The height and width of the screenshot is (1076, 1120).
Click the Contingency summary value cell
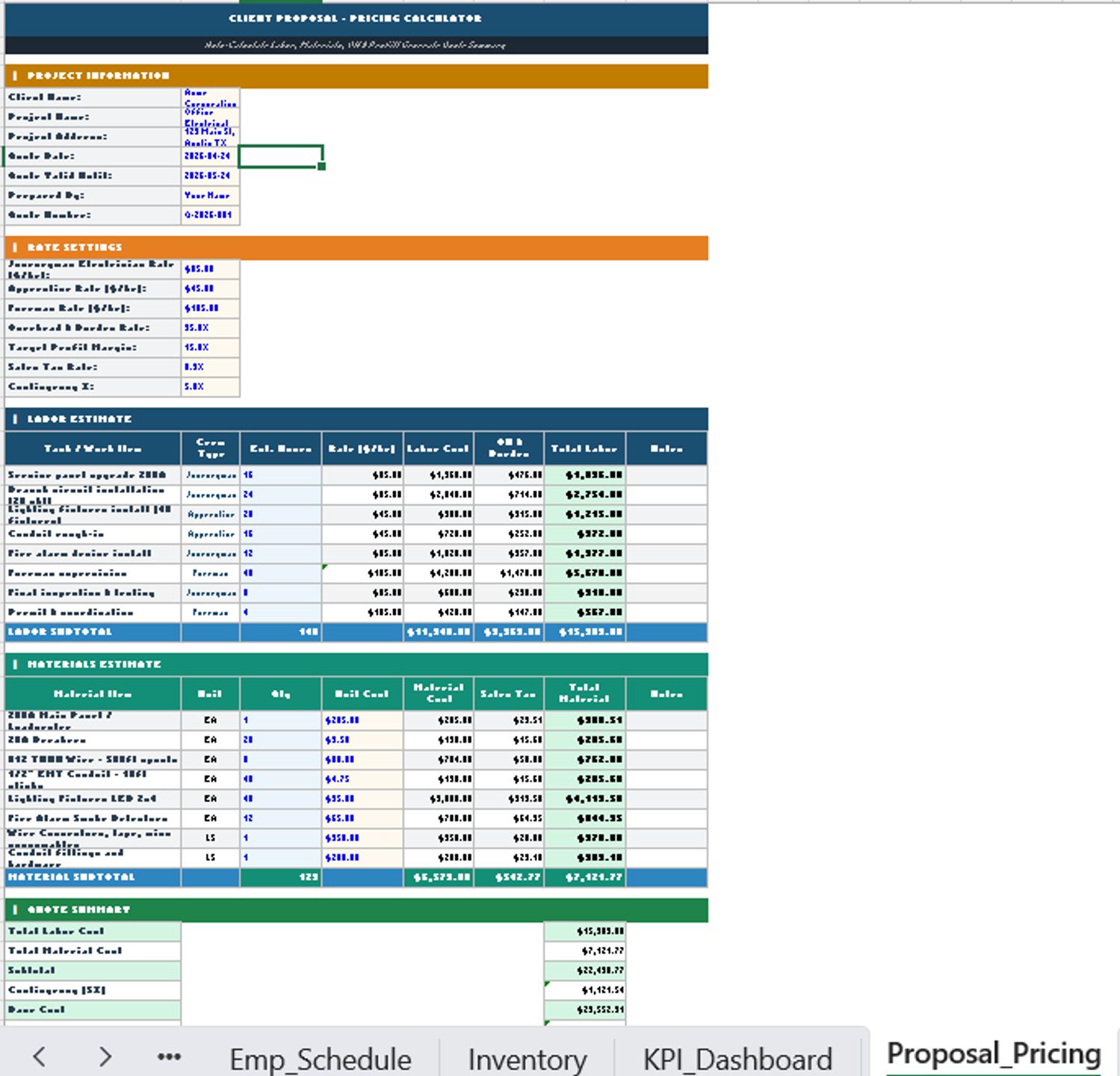pos(585,990)
